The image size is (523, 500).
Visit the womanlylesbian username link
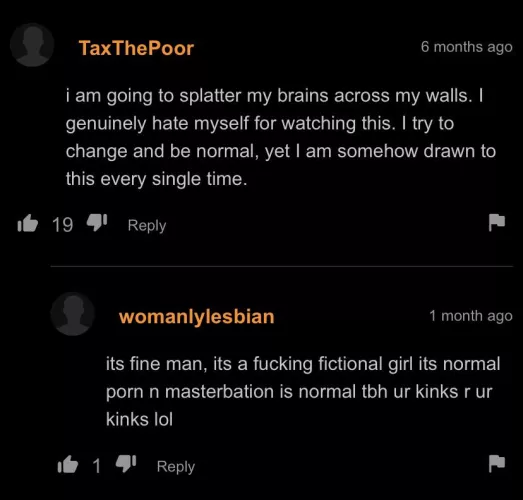pos(196,317)
